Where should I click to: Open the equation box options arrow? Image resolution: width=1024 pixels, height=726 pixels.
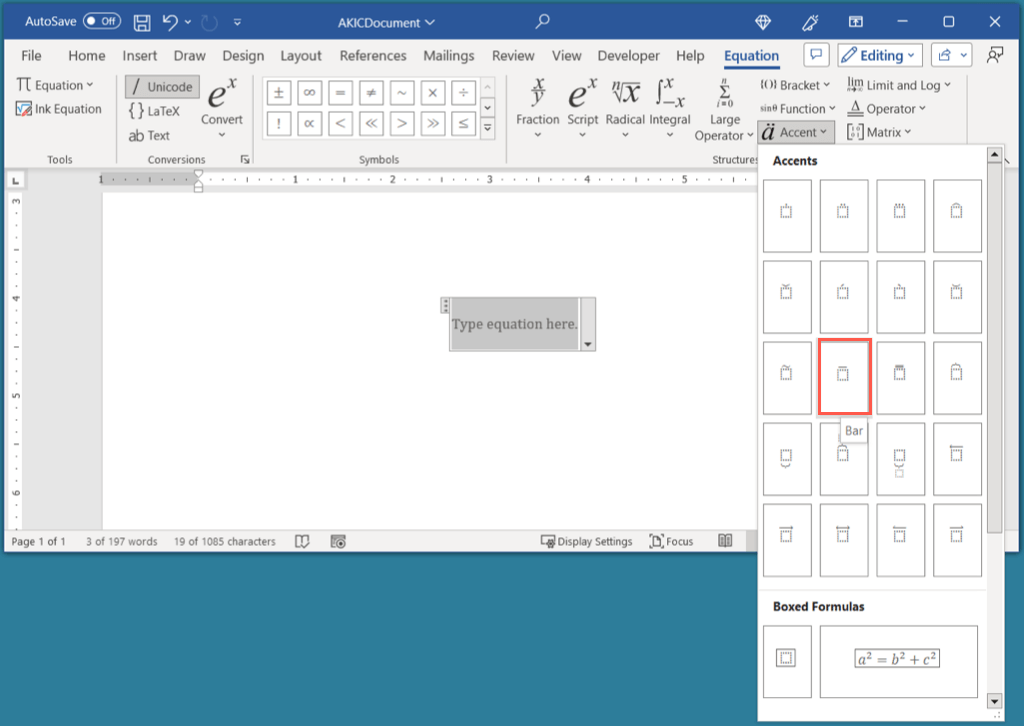[588, 344]
